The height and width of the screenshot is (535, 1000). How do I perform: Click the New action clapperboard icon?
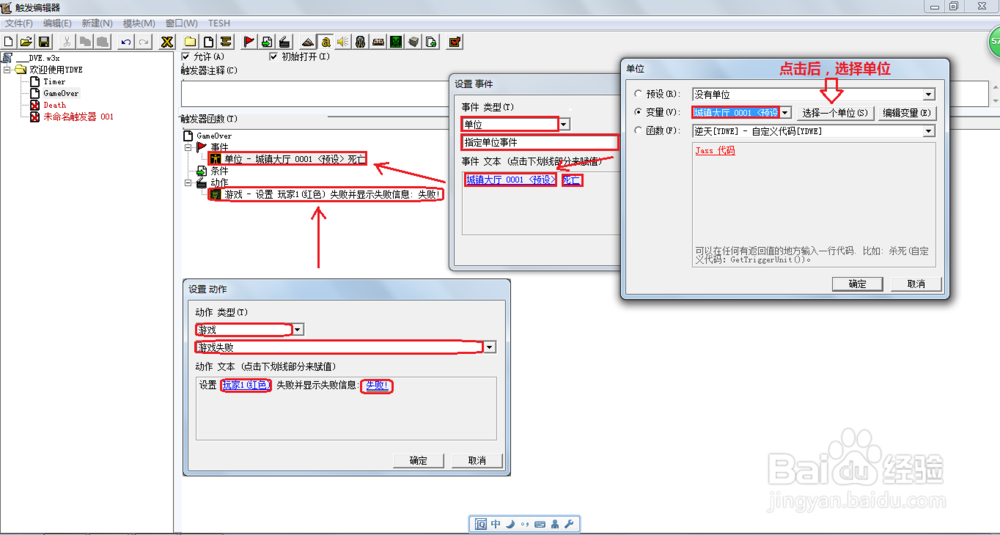pos(284,42)
